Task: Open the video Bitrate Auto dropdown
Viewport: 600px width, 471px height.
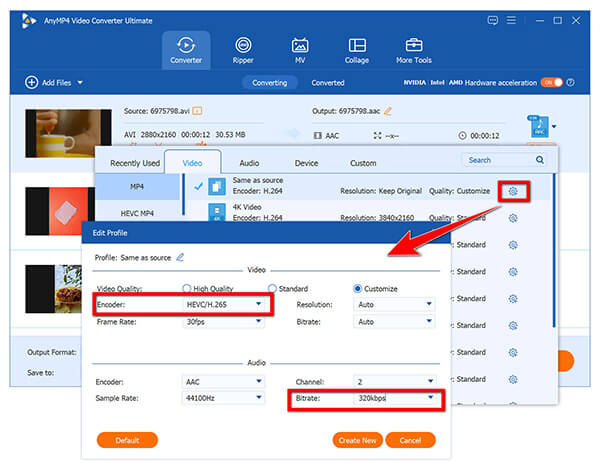Action: (394, 322)
